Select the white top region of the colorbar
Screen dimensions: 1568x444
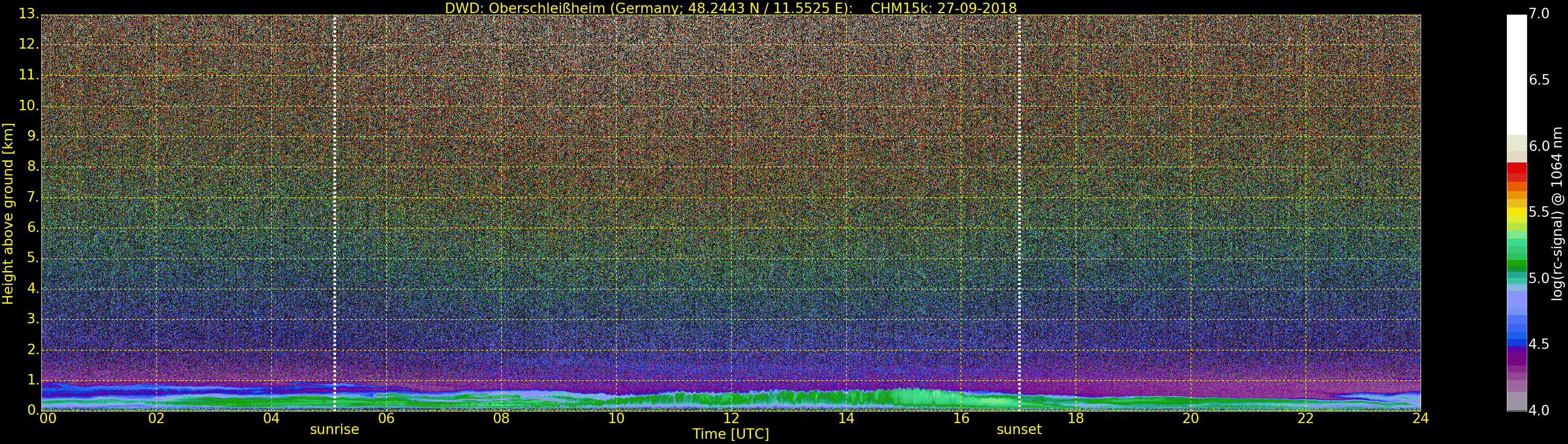tap(1516, 73)
